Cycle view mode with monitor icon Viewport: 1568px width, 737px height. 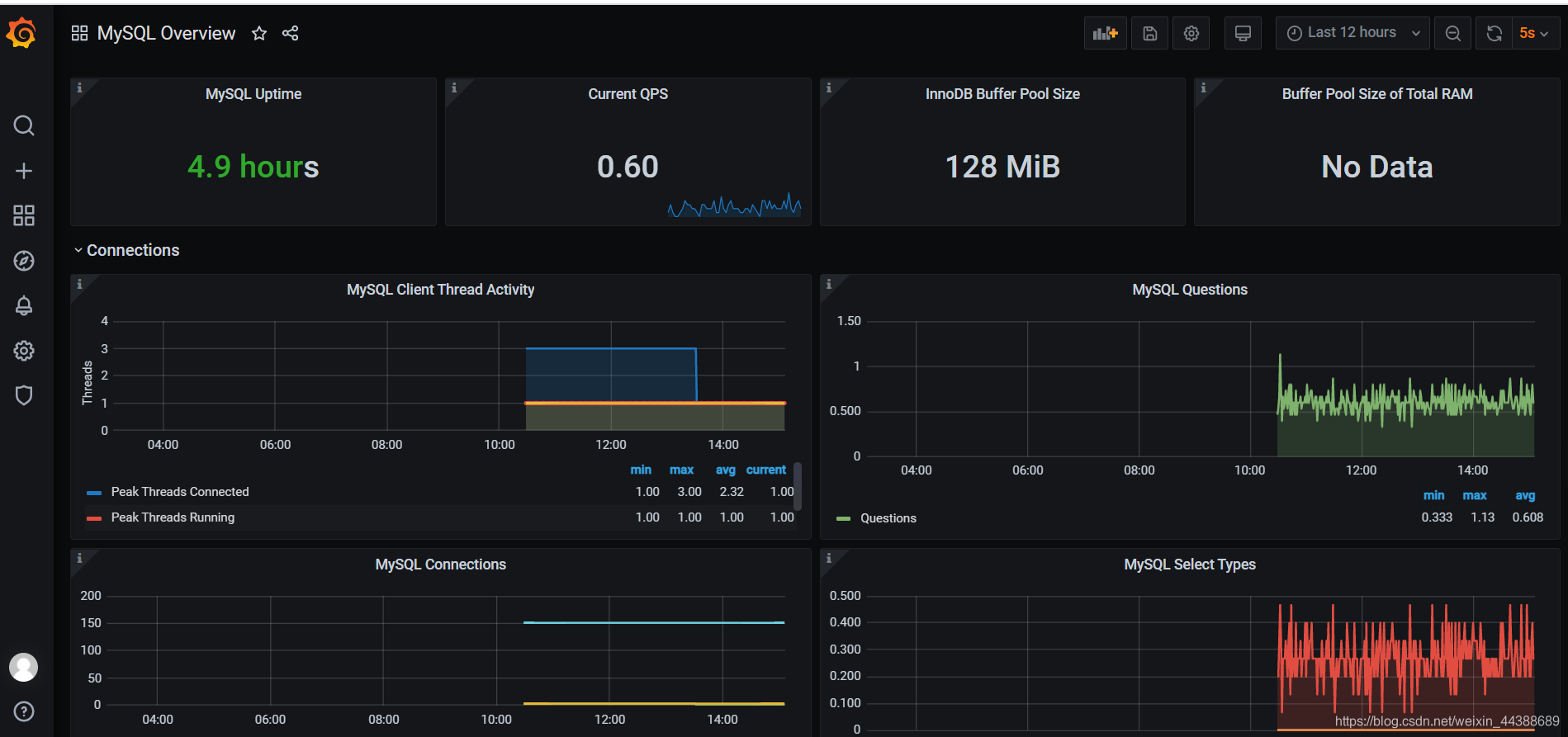click(x=1243, y=33)
